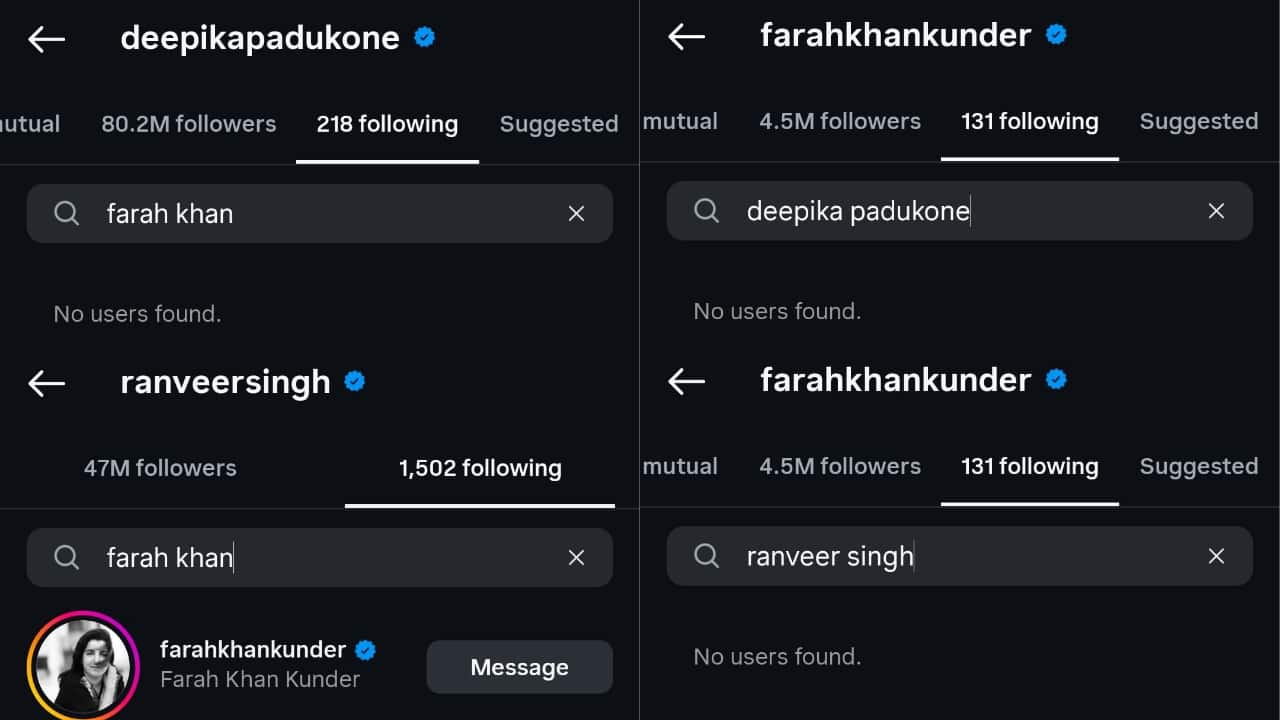The height and width of the screenshot is (720, 1280).
Task: Click verified badge next to ranveersingh title
Action: tap(354, 381)
